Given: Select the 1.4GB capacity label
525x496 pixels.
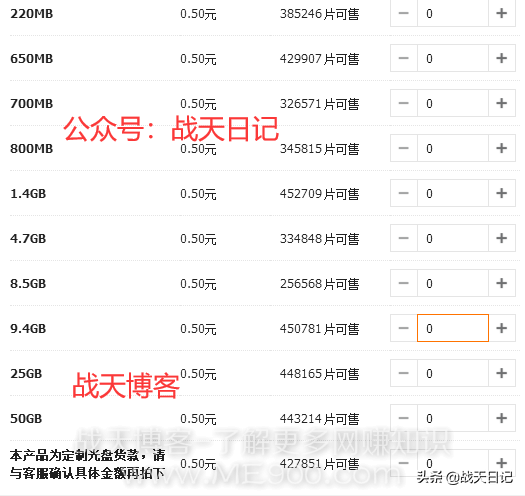Looking at the screenshot, I should coord(28,194).
